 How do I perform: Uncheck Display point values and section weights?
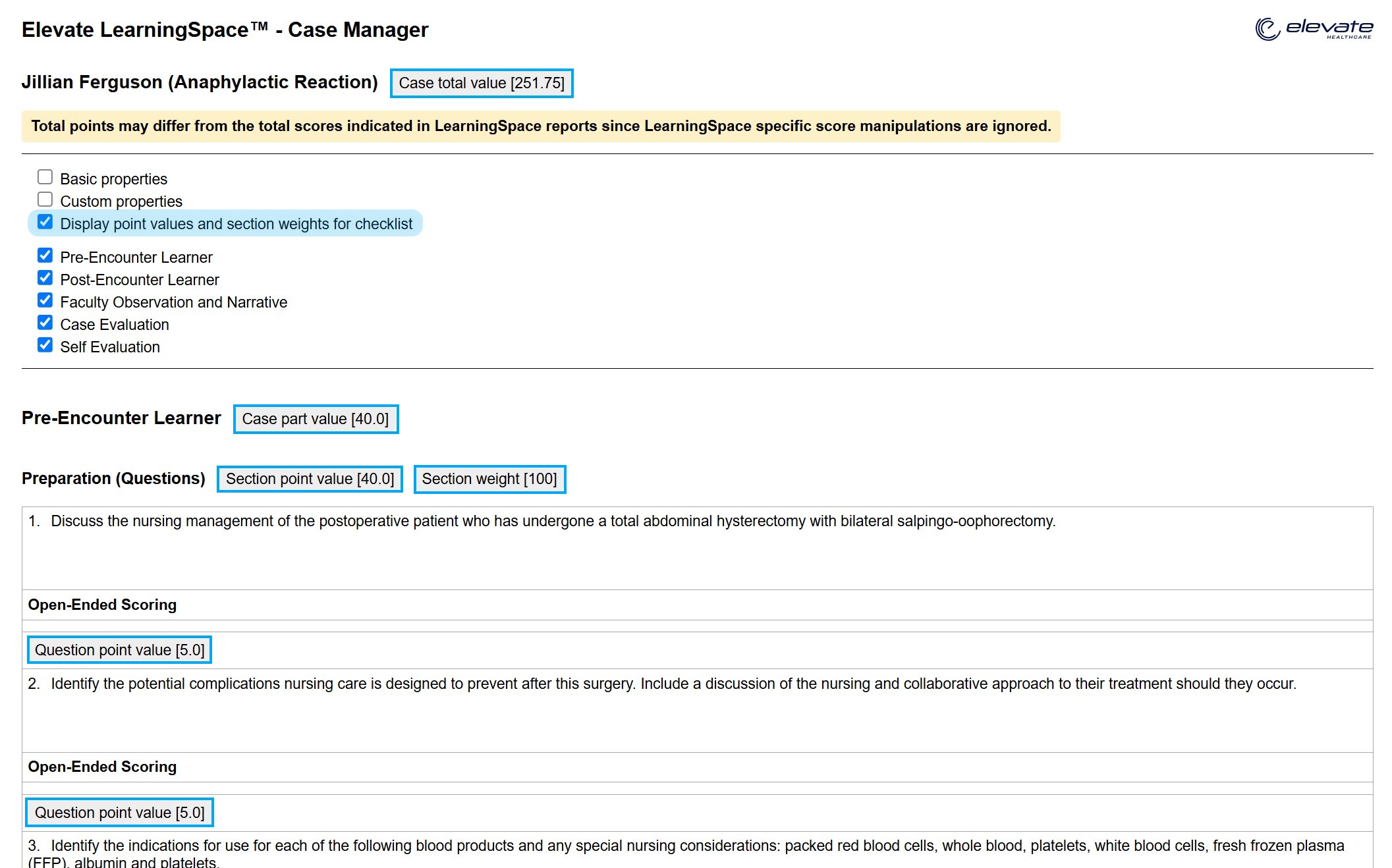click(45, 222)
